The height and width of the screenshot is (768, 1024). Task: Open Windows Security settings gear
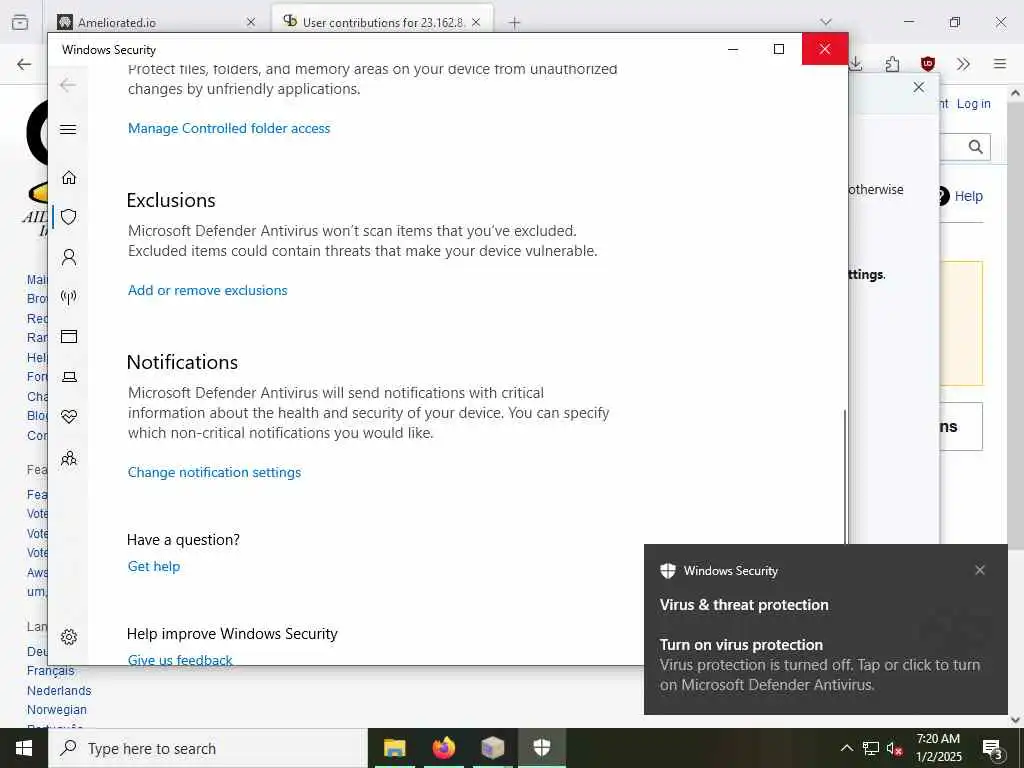point(69,637)
